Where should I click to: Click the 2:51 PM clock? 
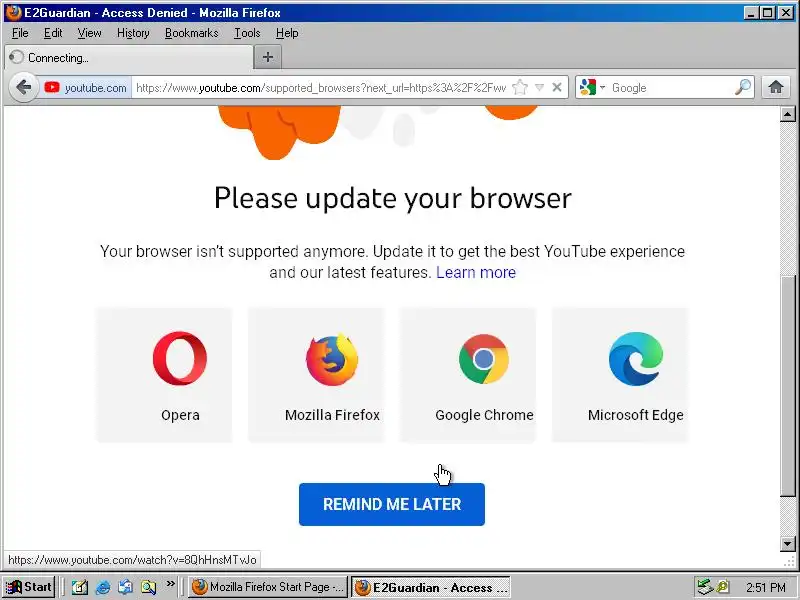[765, 587]
